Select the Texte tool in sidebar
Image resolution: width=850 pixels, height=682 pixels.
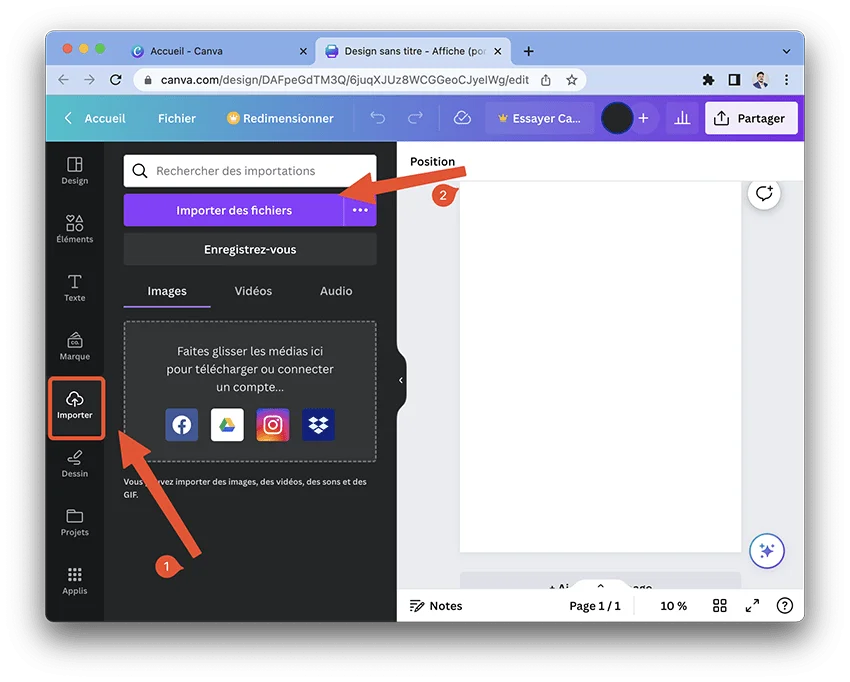[x=75, y=287]
